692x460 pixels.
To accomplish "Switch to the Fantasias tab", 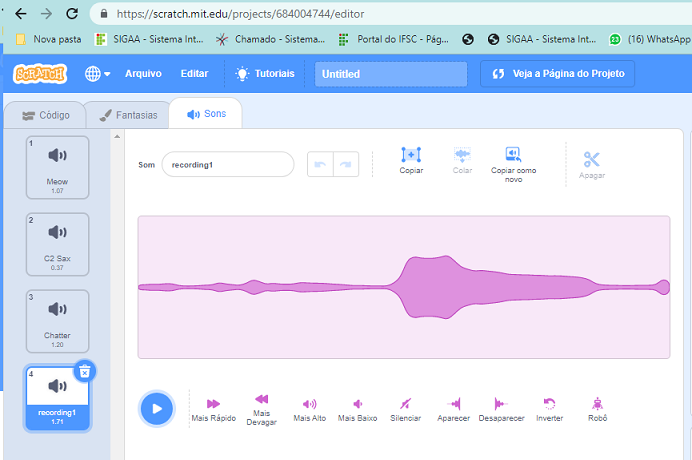I will (128, 115).
